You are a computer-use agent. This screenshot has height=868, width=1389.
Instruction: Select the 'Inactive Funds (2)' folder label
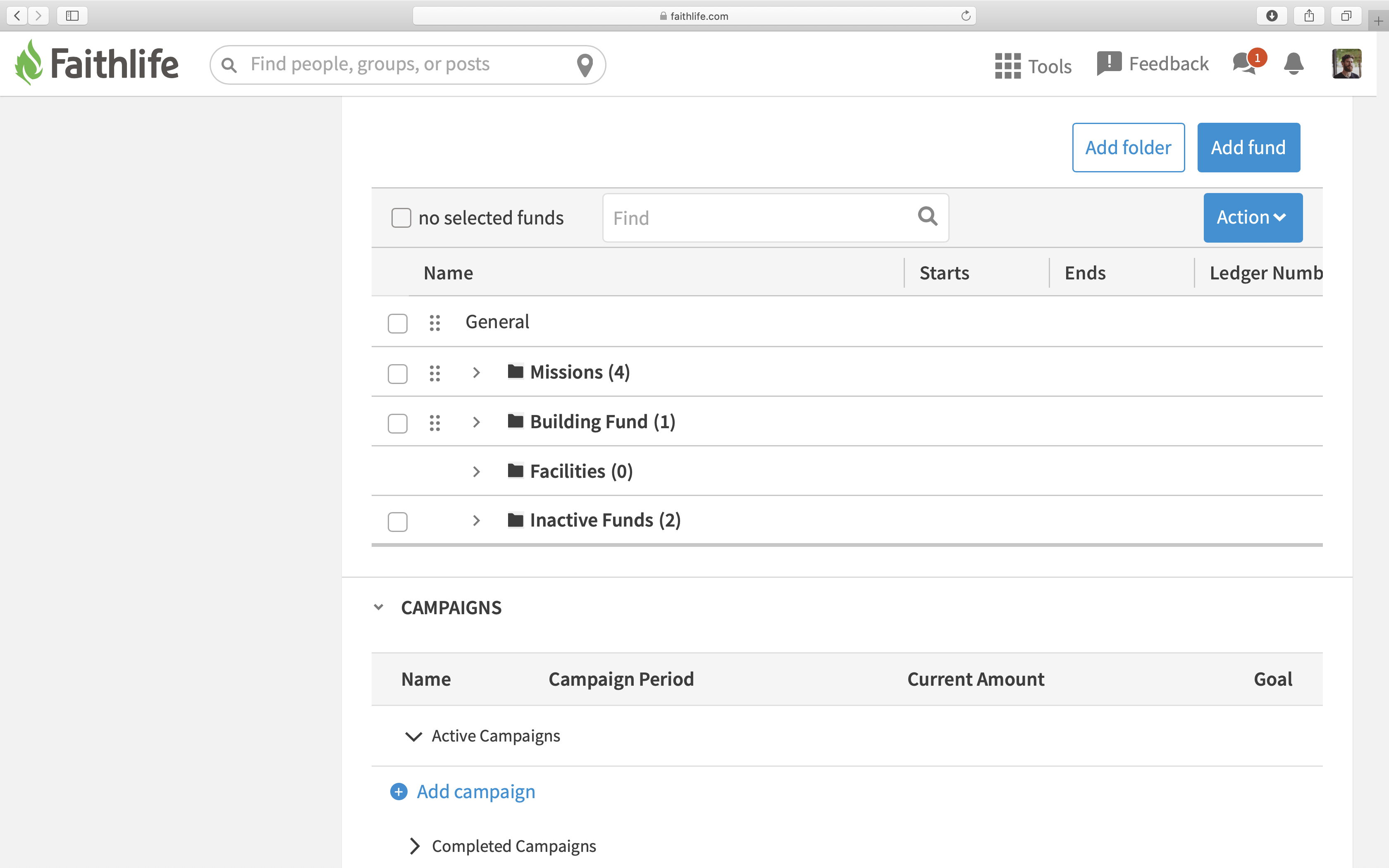(x=606, y=520)
